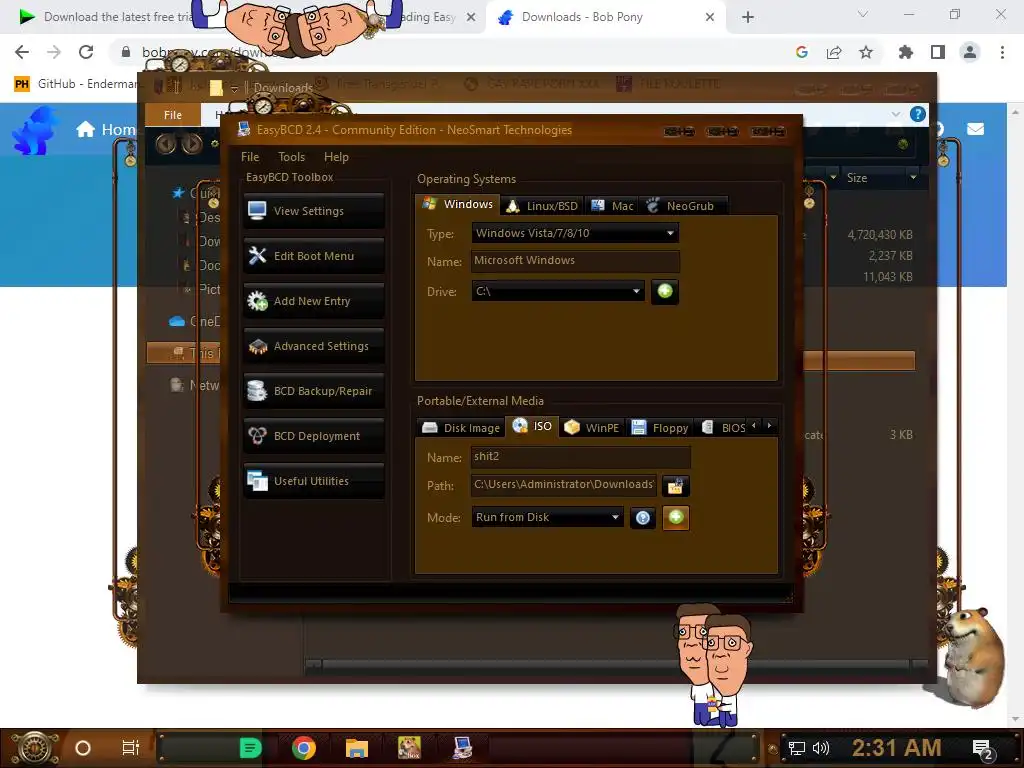
Task: Click ISO Path input field
Action: 564,485
